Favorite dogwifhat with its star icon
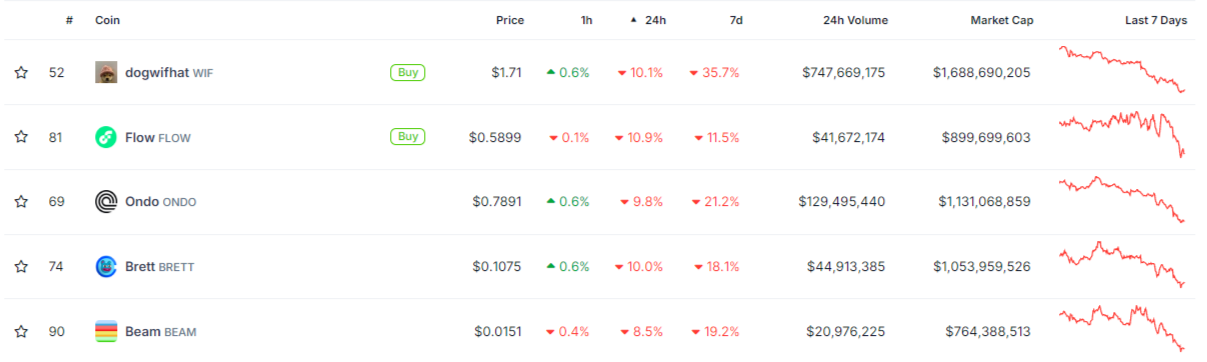Screen dimensions: 1207x362 point(21,72)
